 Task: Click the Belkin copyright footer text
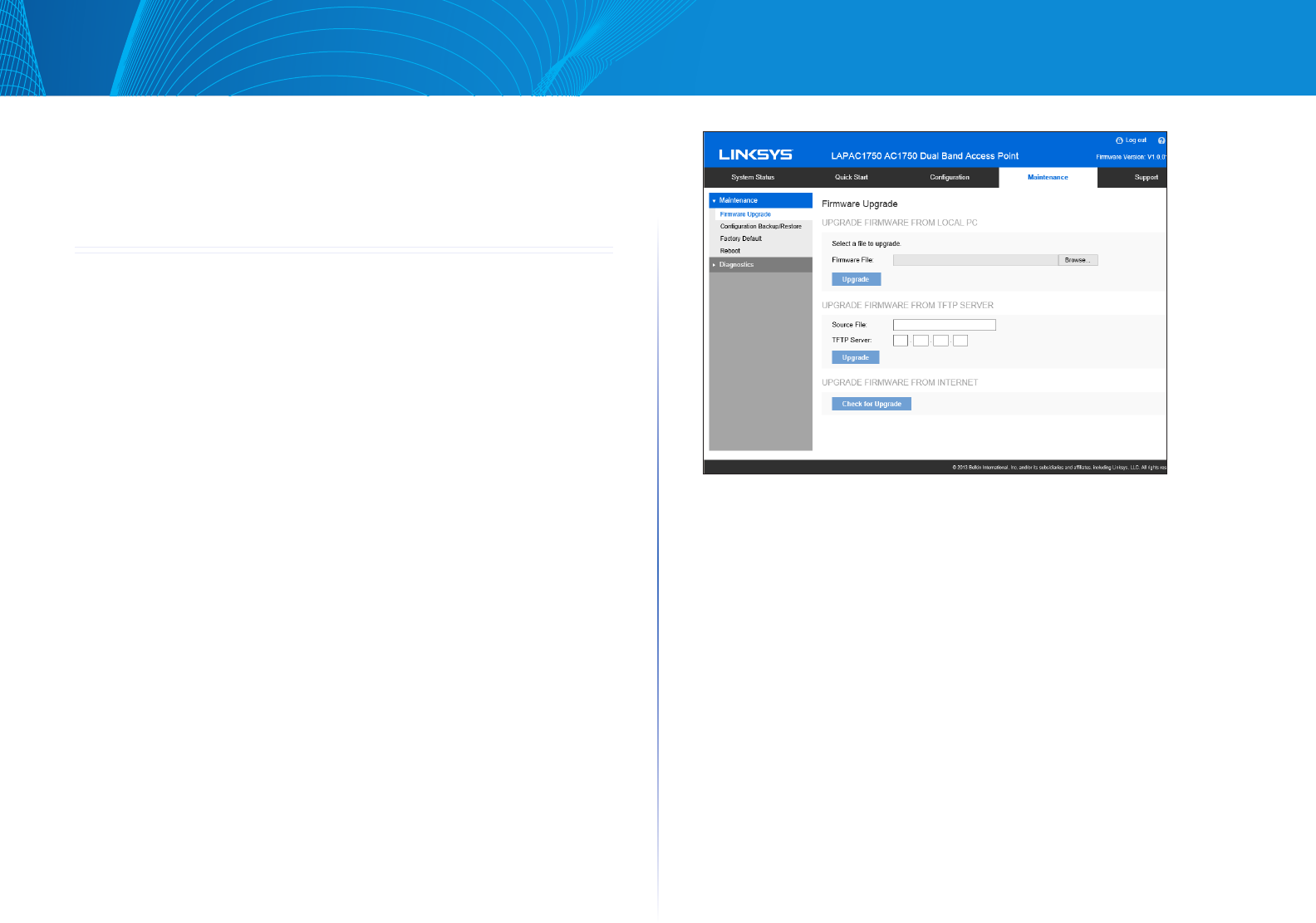(1059, 468)
